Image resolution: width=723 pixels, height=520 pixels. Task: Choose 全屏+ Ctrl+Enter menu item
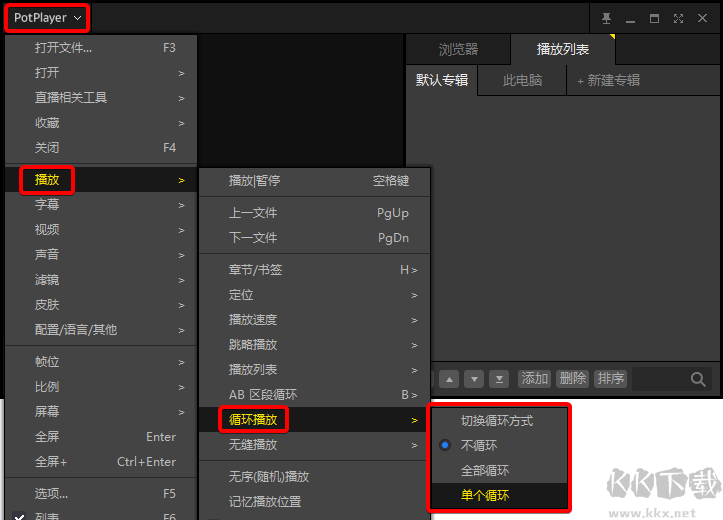click(x=101, y=461)
